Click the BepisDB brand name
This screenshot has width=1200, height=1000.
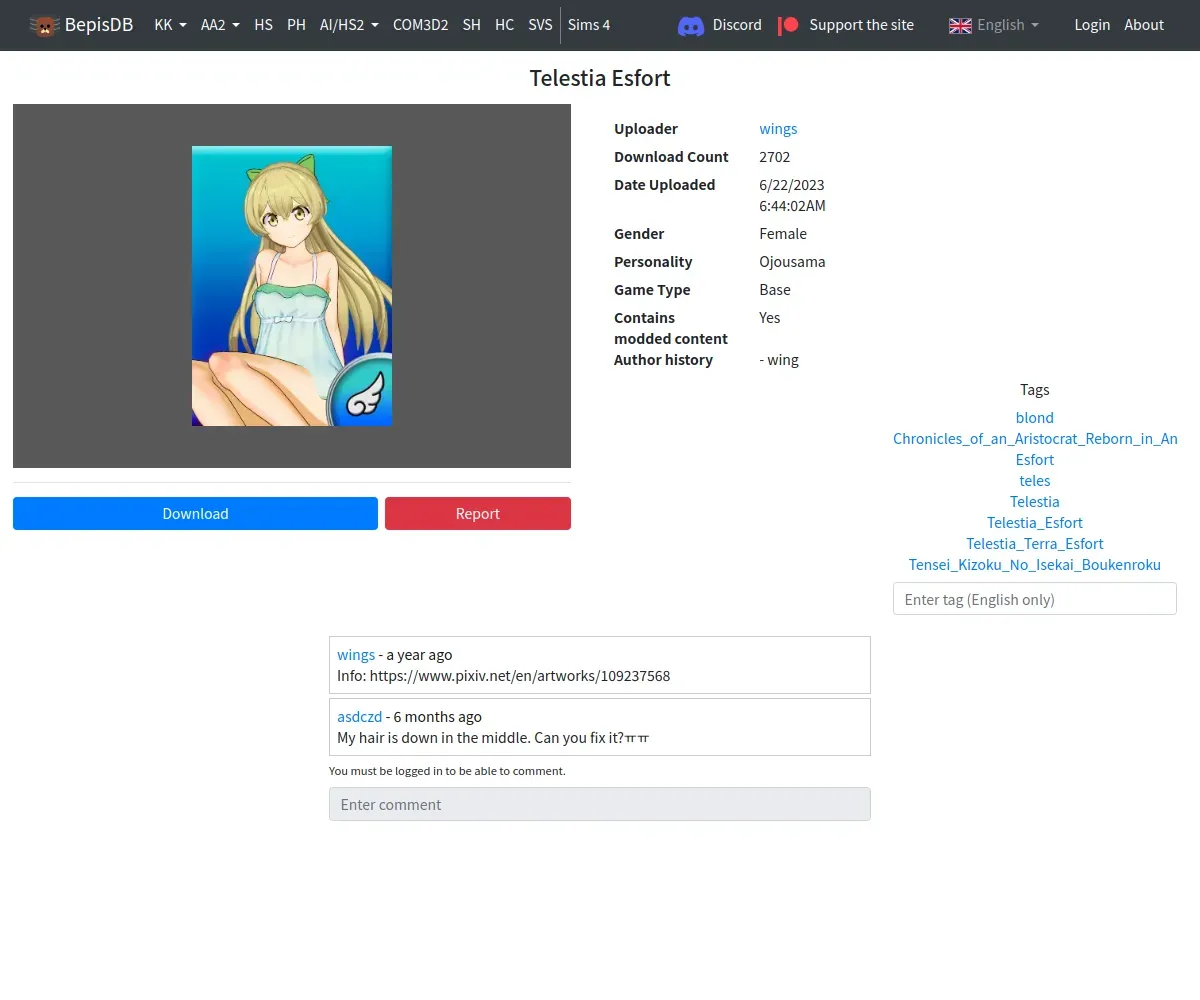[x=99, y=25]
